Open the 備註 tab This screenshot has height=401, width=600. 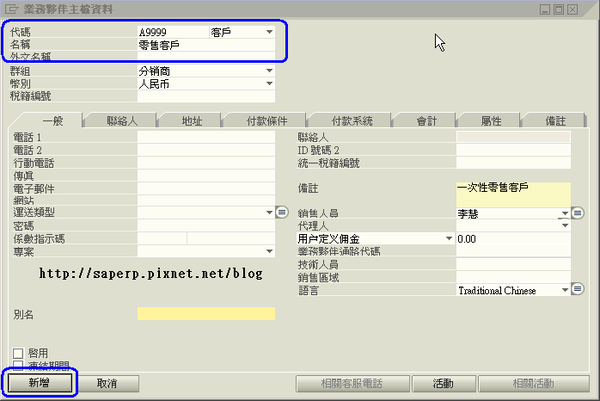tap(555, 121)
